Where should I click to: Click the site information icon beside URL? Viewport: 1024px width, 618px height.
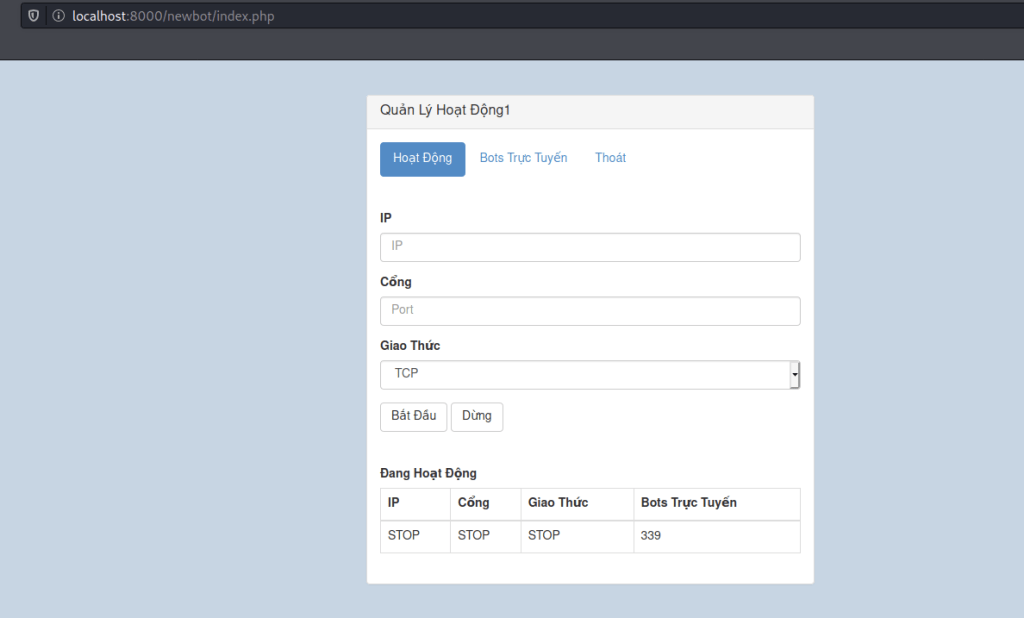click(x=58, y=16)
